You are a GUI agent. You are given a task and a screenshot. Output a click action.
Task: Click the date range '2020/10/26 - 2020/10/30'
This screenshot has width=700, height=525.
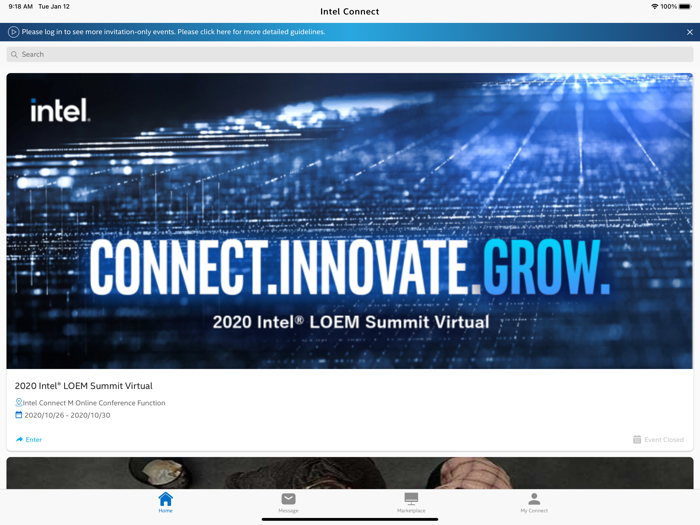tap(67, 415)
